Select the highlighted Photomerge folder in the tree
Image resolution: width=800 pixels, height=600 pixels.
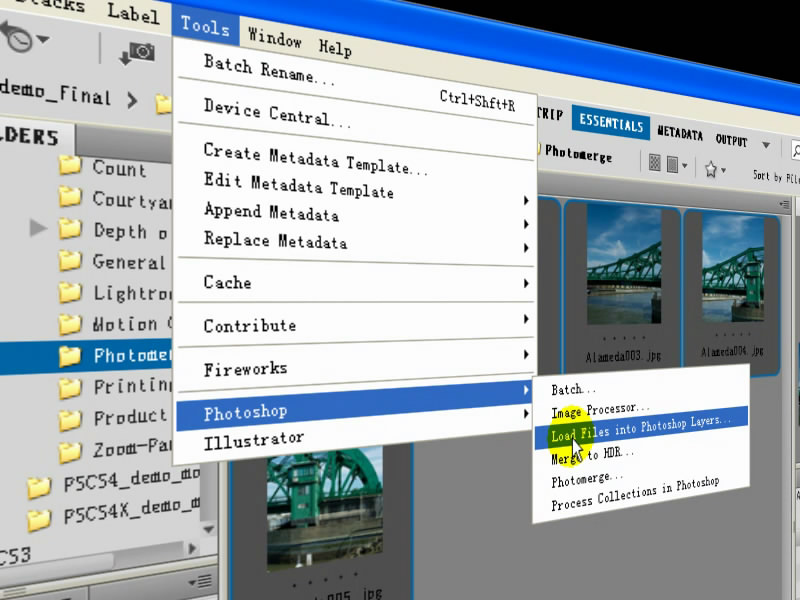[x=86, y=356]
